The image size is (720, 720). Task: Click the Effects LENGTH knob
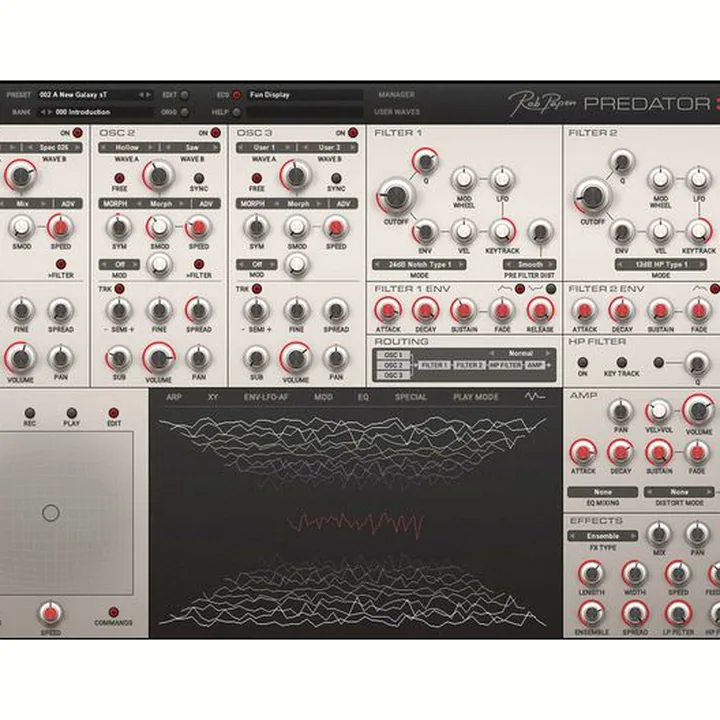point(591,574)
